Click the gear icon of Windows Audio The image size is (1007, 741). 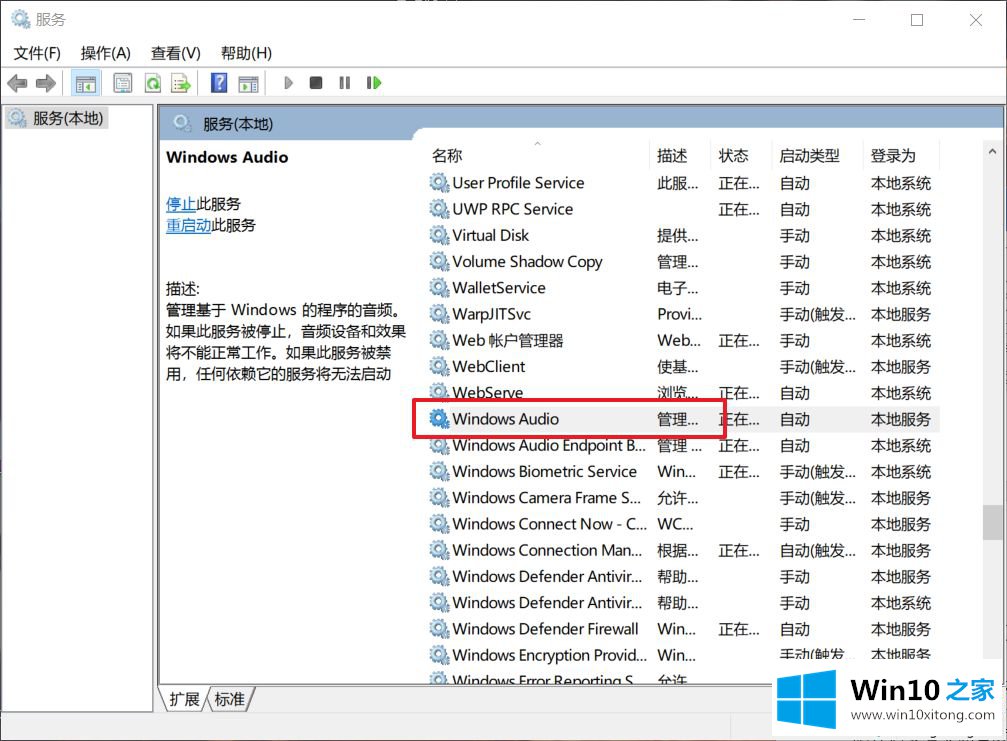tap(439, 419)
